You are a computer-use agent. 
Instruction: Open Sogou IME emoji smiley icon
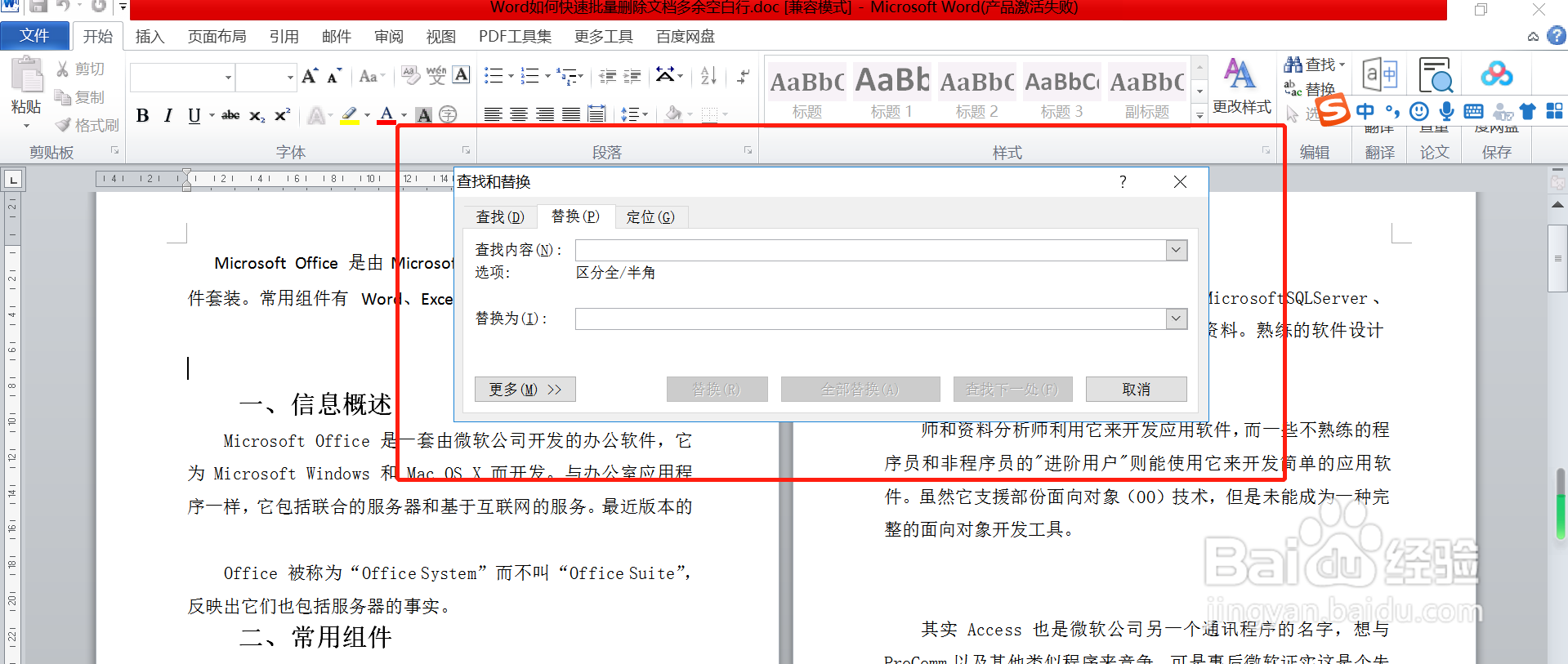click(x=1420, y=111)
